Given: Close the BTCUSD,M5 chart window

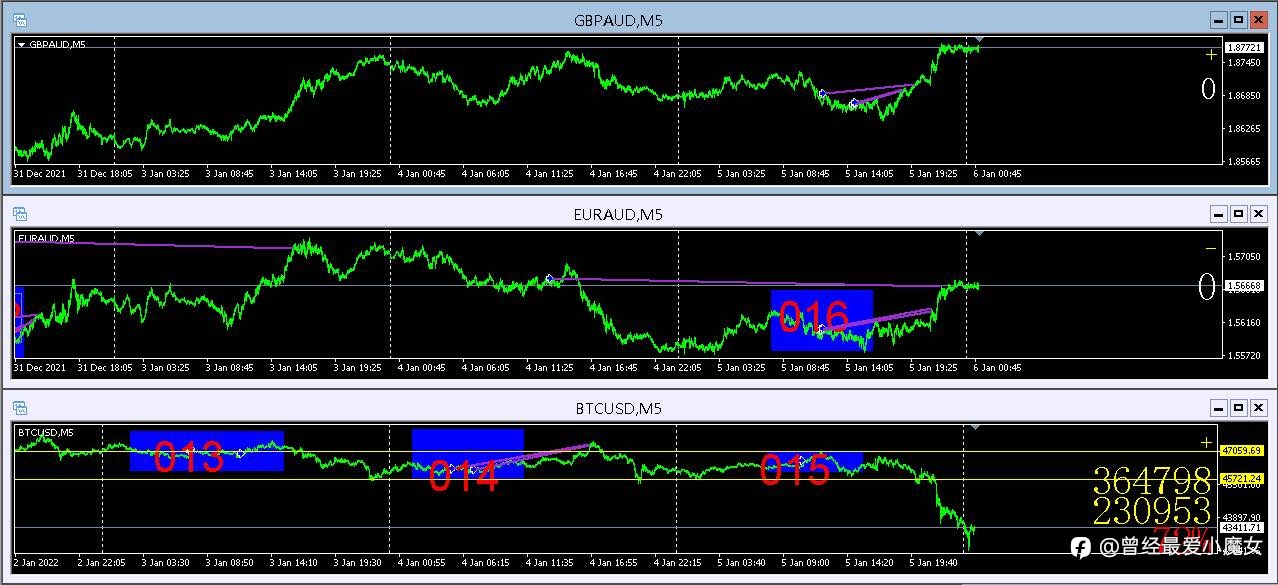Looking at the screenshot, I should (x=1259, y=407).
